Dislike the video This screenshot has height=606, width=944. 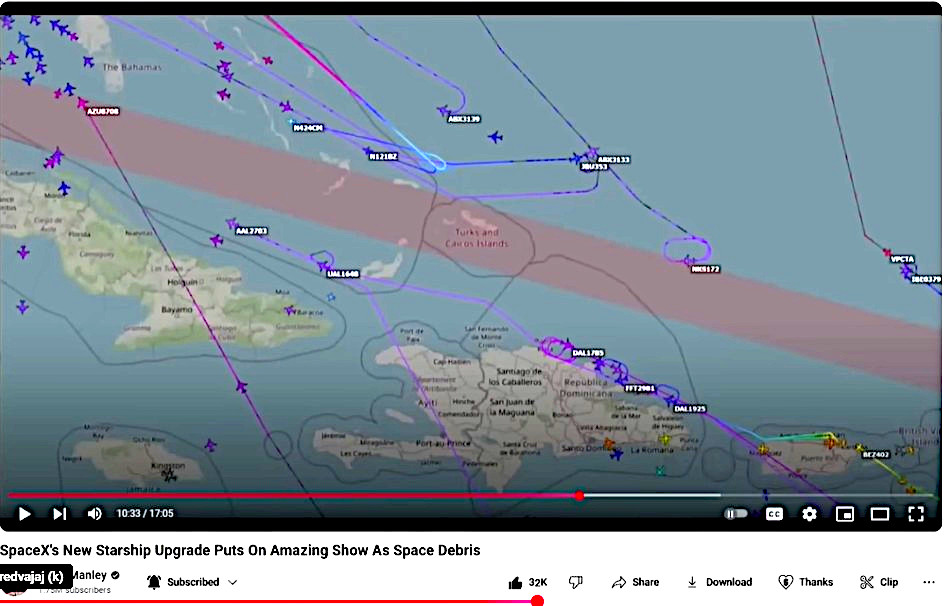576,583
